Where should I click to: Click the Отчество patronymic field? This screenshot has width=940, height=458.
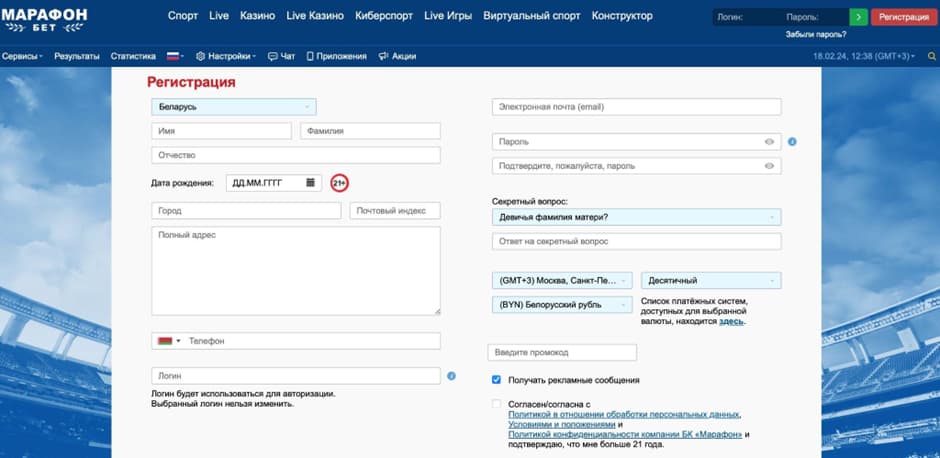pos(296,155)
